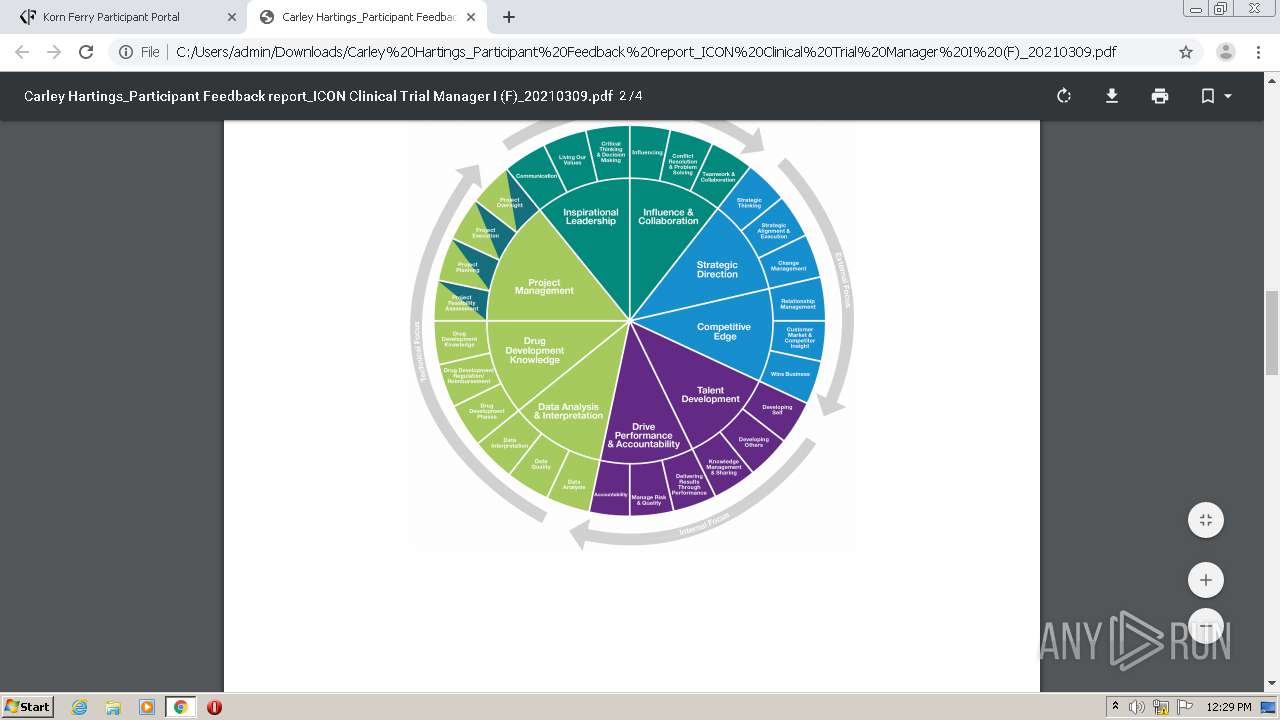Open Windows Explorer from the taskbar
This screenshot has height=720, width=1280.
point(113,707)
